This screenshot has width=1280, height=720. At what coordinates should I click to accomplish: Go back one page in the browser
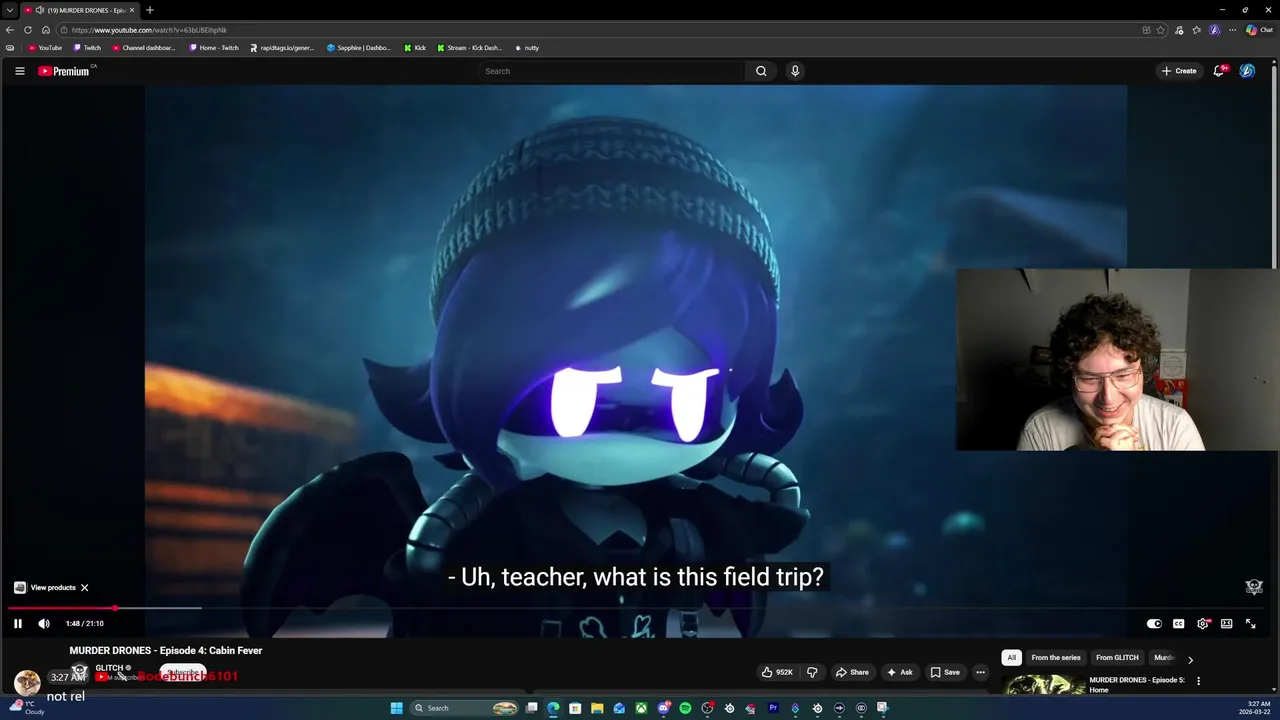[x=10, y=30]
